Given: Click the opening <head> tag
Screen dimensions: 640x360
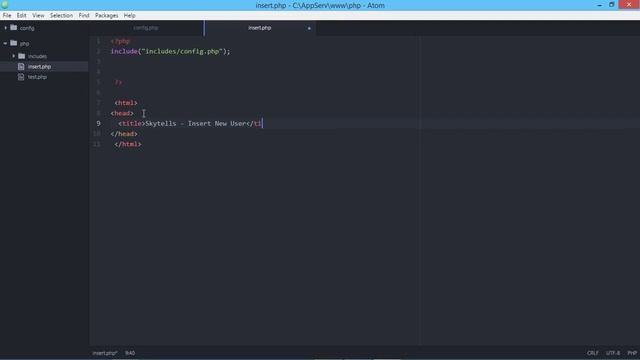Looking at the screenshot, I should (x=122, y=113).
